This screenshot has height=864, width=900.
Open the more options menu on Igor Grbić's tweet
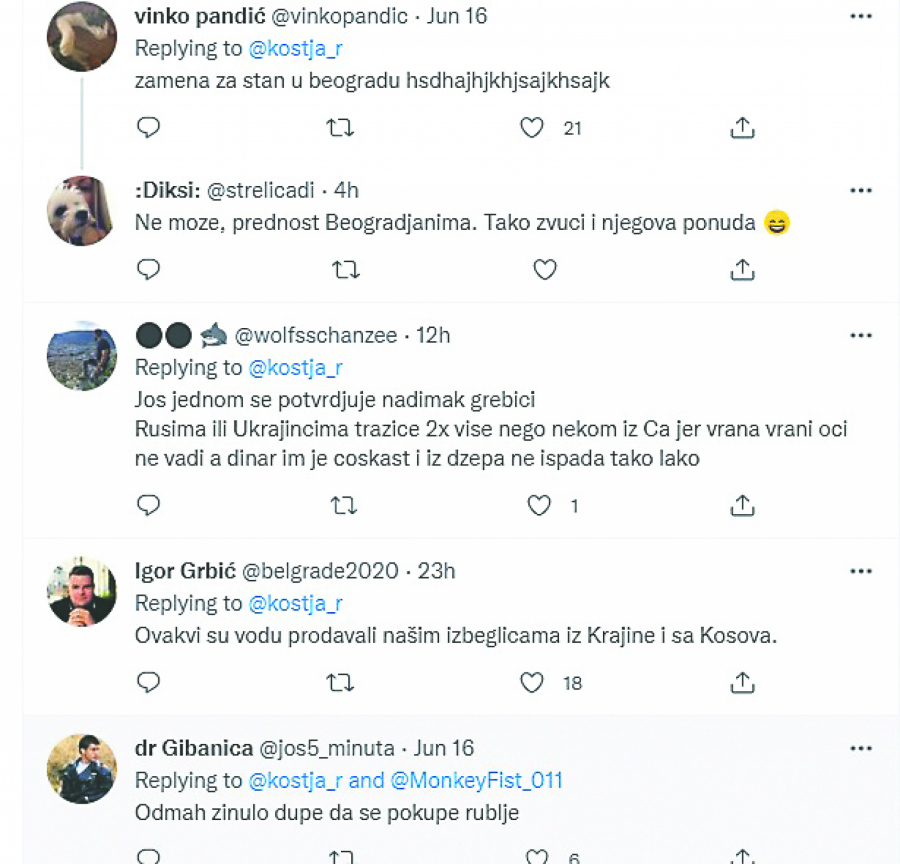pos(861,570)
